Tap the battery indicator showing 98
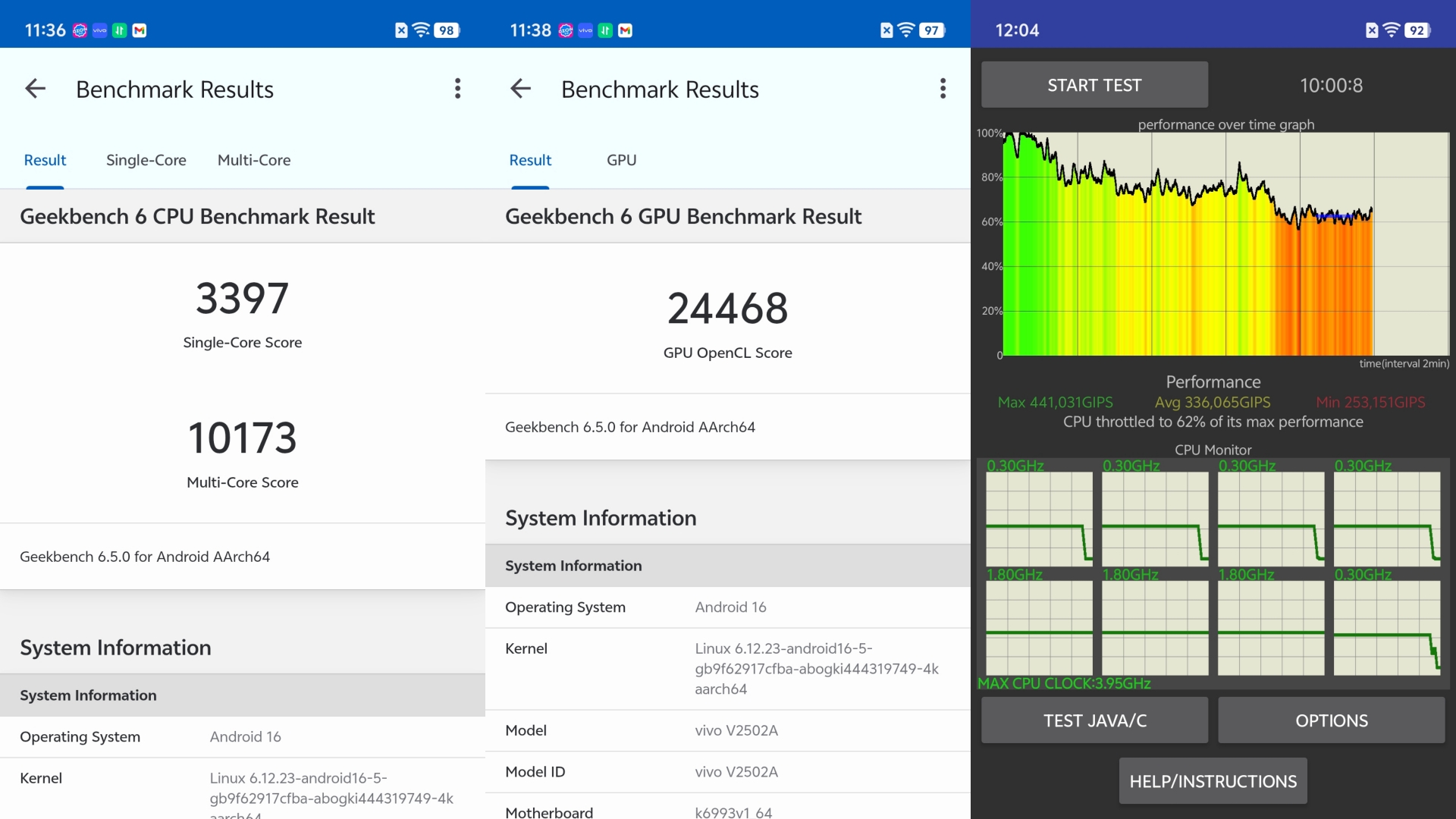1456x819 pixels. pos(447,30)
